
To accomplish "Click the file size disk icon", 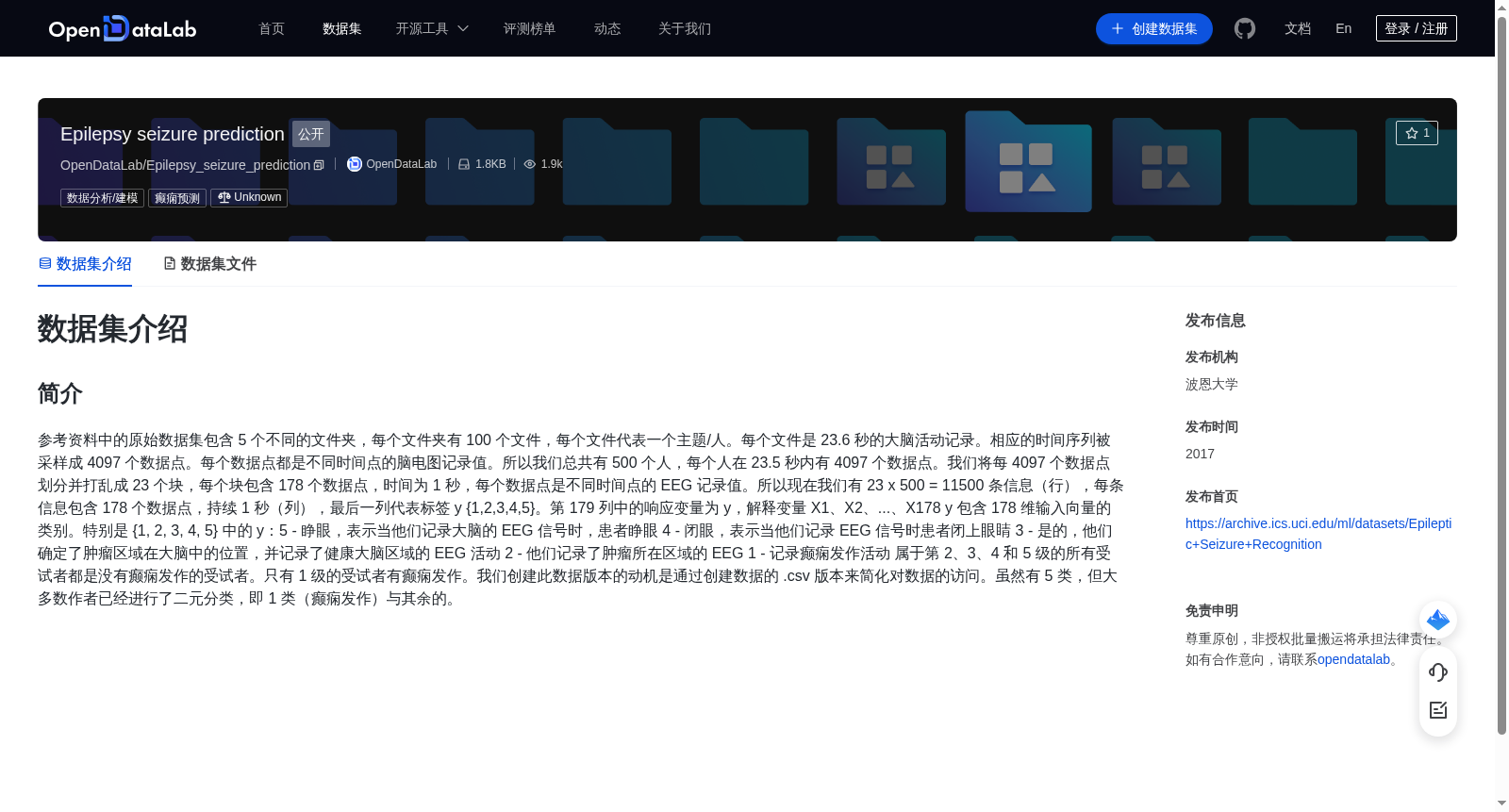I will pos(464,164).
